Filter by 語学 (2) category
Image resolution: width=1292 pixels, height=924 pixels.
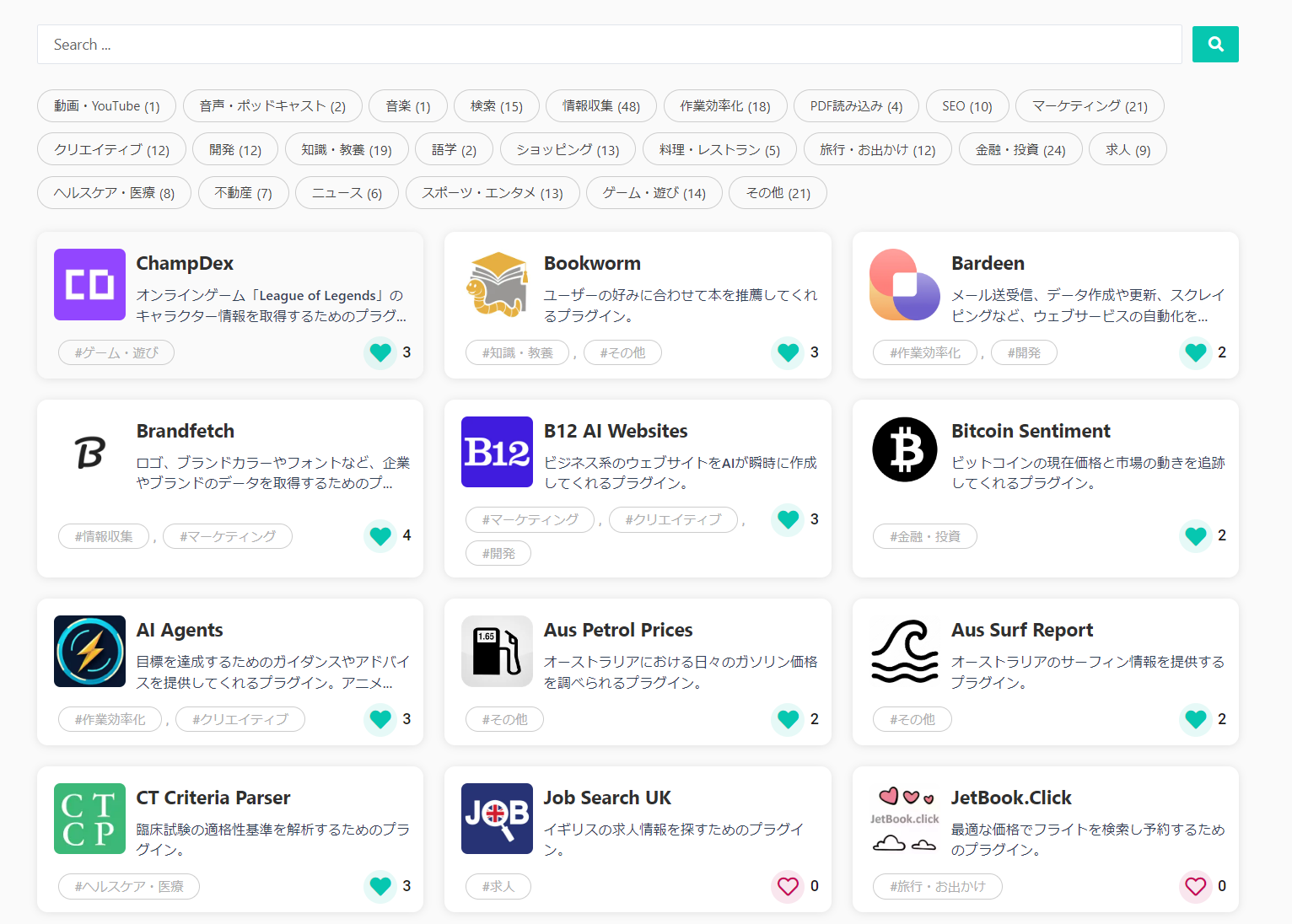click(x=454, y=150)
